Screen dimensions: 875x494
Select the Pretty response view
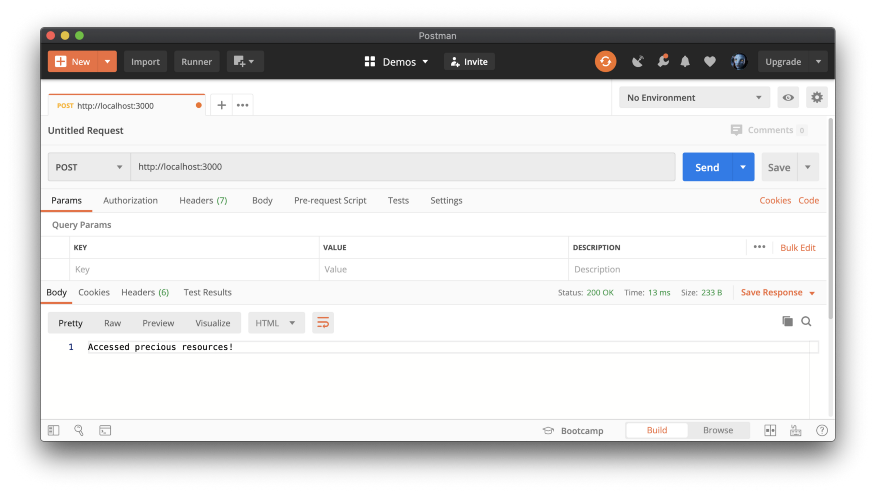(x=70, y=323)
